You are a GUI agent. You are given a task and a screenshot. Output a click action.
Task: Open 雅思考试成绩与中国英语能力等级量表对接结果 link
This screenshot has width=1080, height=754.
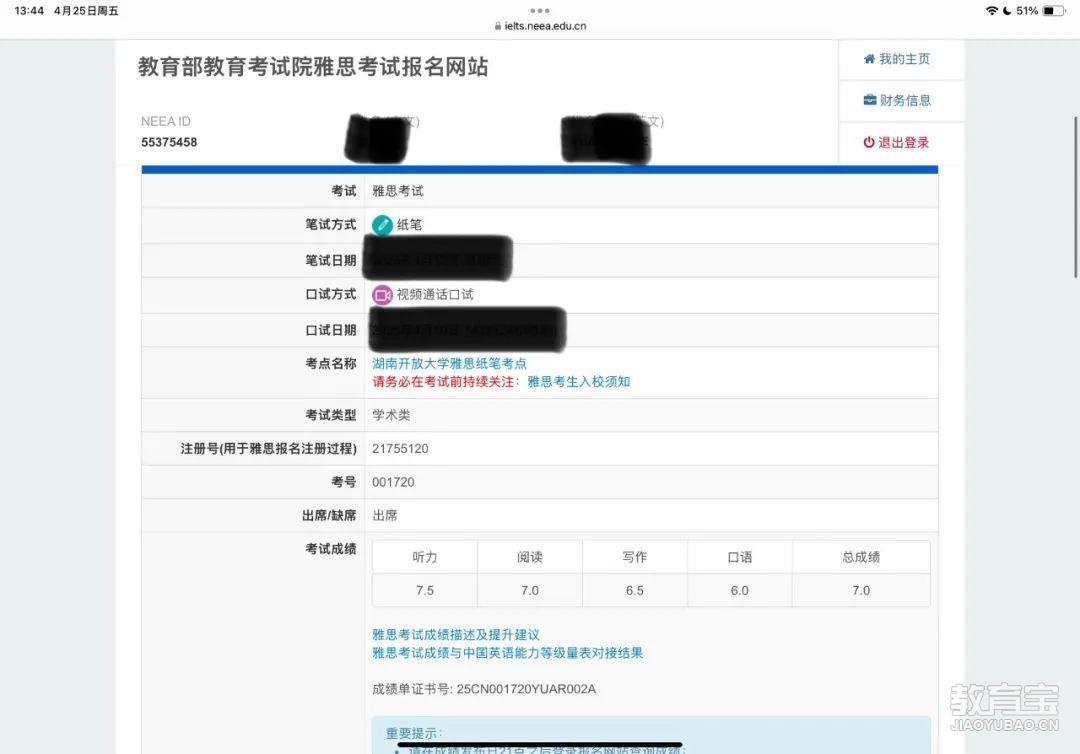tap(507, 653)
